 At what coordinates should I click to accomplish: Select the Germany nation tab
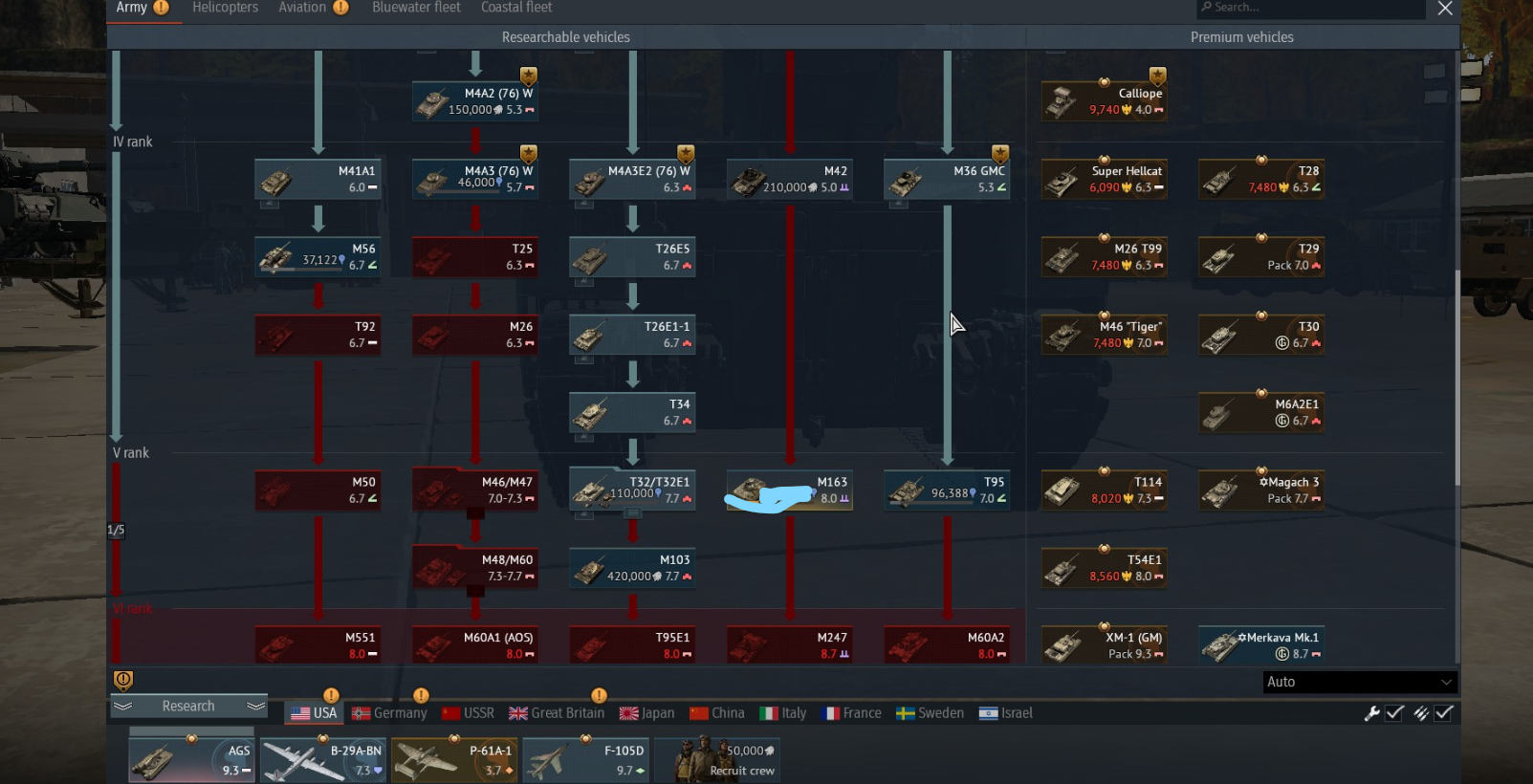pyautogui.click(x=389, y=713)
